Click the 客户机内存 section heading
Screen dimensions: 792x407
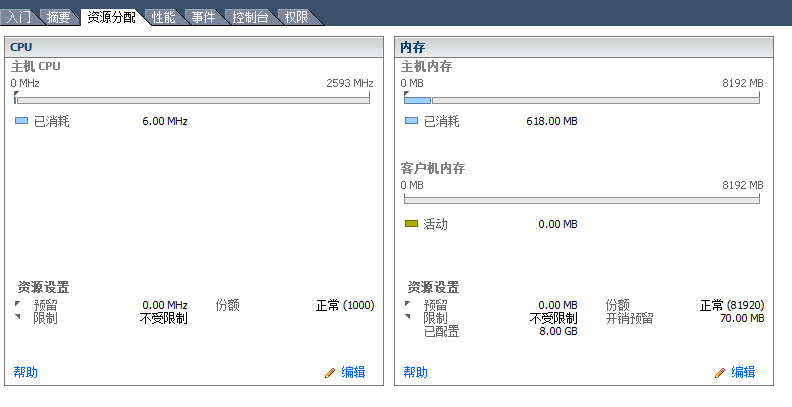coord(432,168)
